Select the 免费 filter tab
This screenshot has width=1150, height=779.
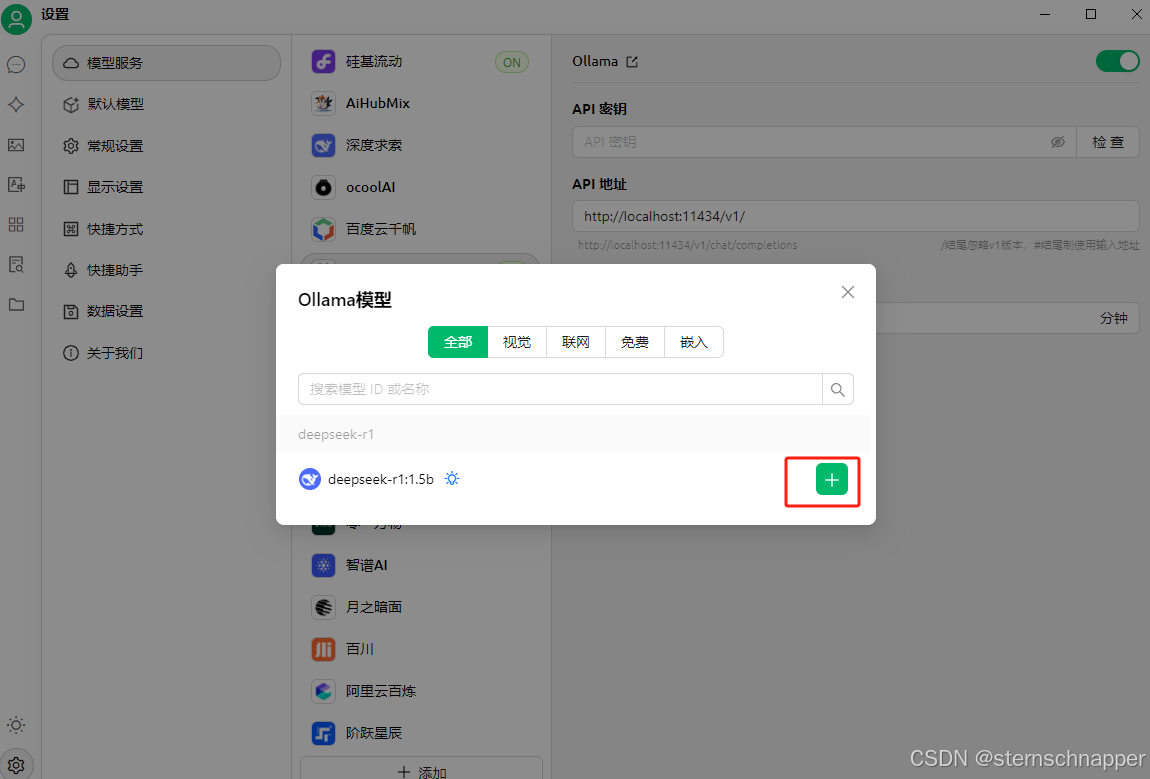tap(635, 342)
